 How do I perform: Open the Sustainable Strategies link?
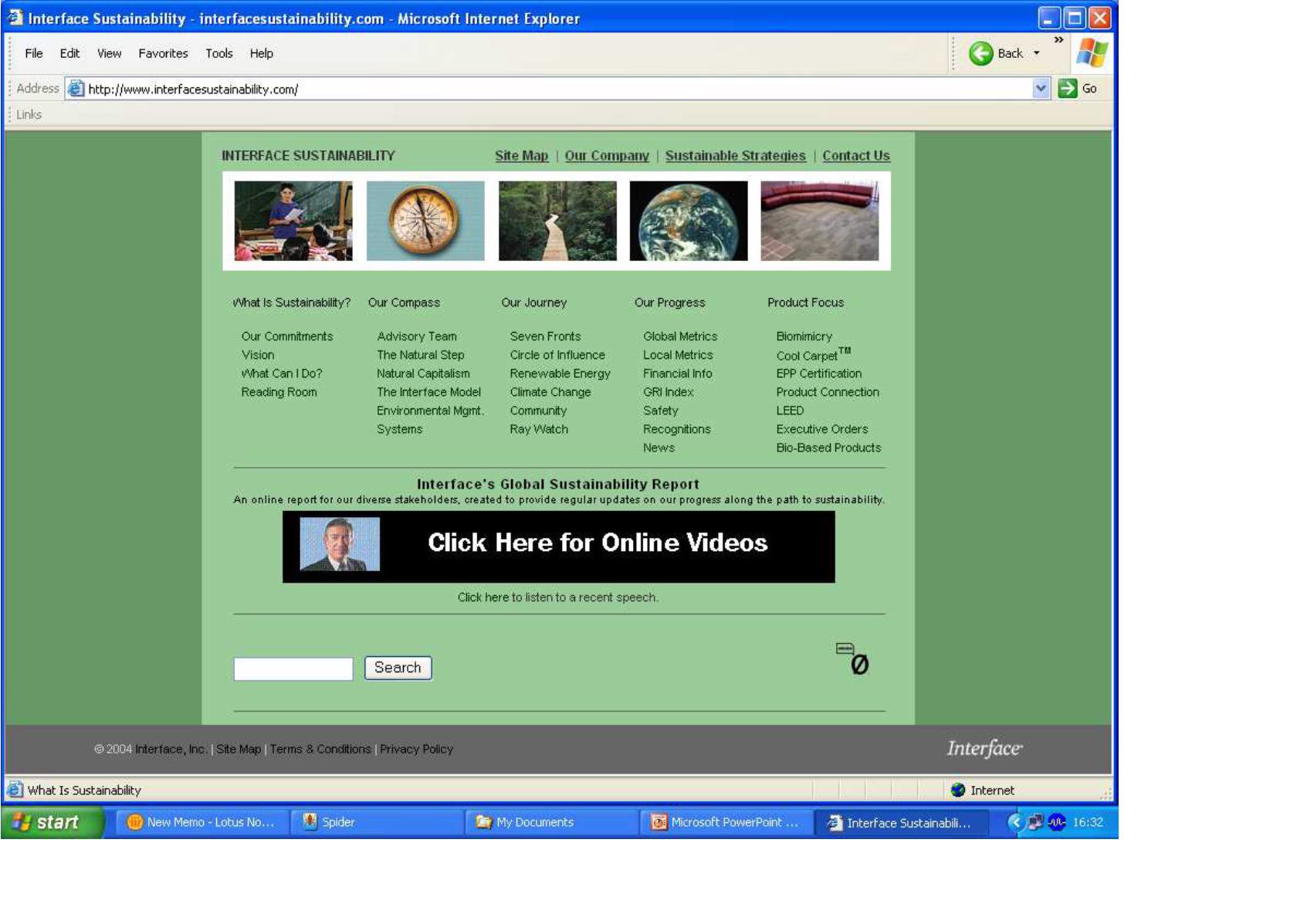735,156
